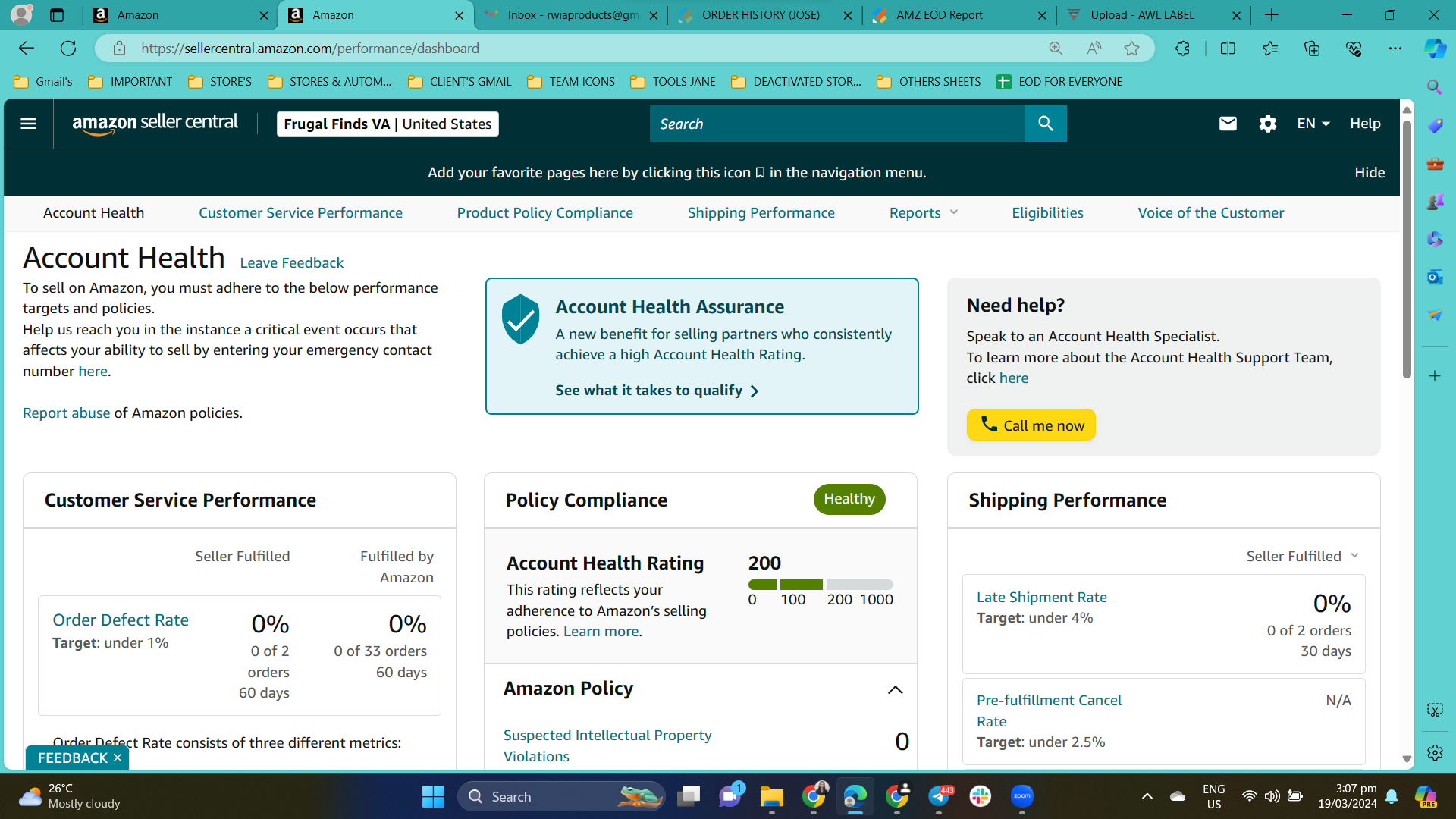
Task: Open the browser extensions icon
Action: tap(1182, 49)
